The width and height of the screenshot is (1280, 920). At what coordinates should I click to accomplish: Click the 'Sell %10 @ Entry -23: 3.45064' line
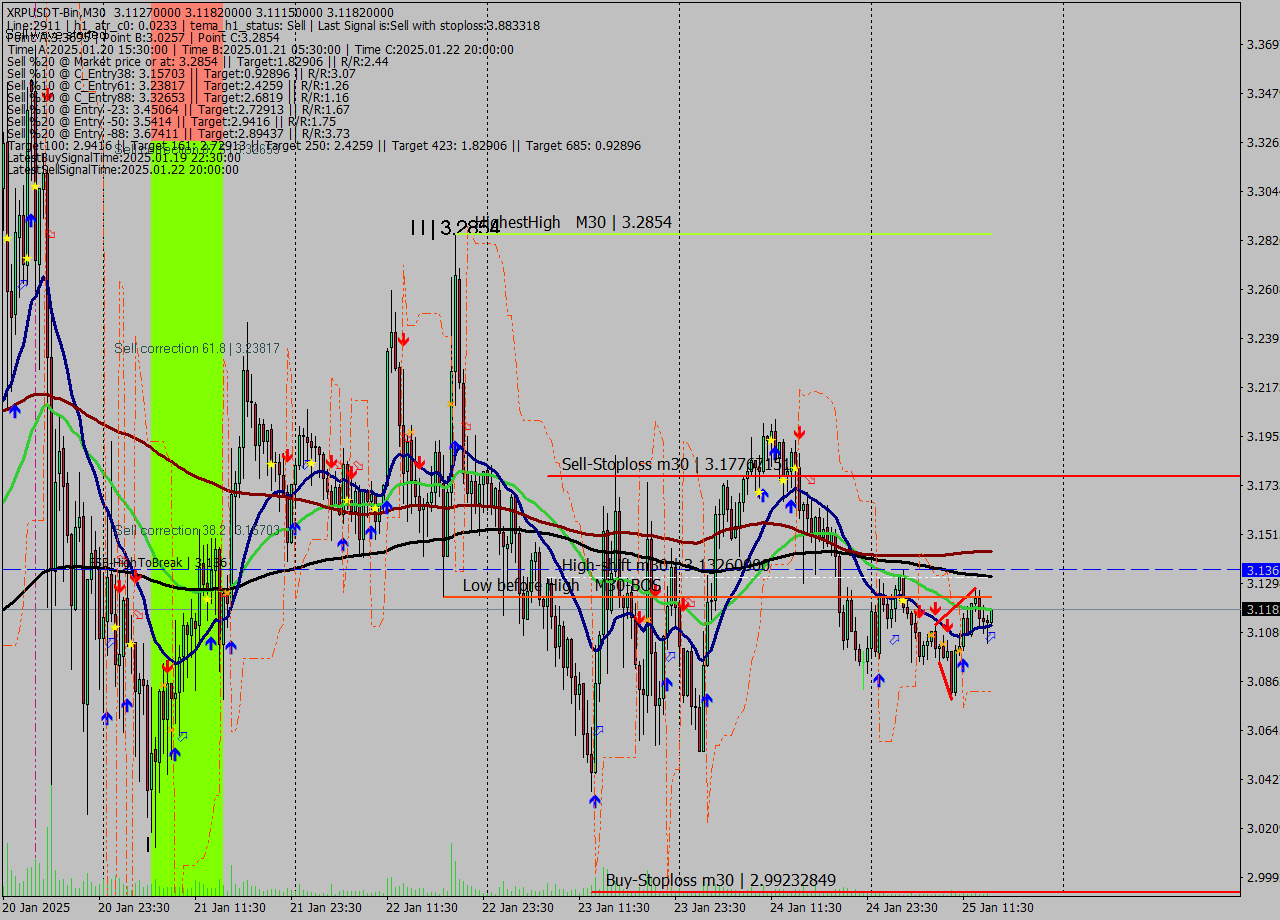tap(178, 109)
